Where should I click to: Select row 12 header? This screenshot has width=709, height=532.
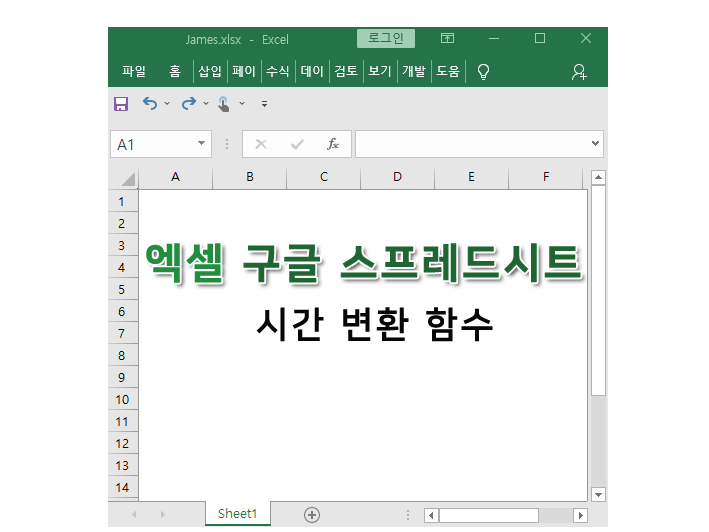[122, 444]
